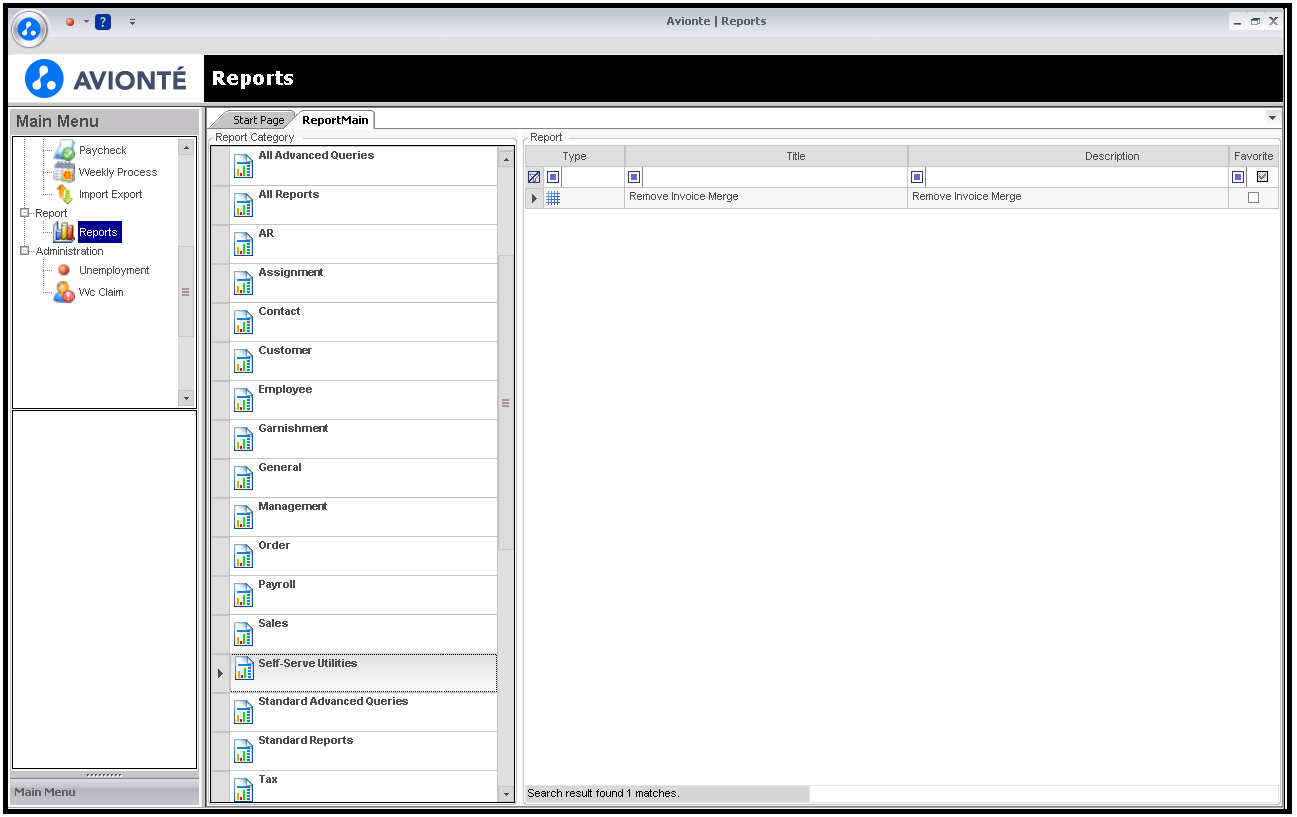Switch to the Start Page tab
1297x817 pixels.
point(258,120)
